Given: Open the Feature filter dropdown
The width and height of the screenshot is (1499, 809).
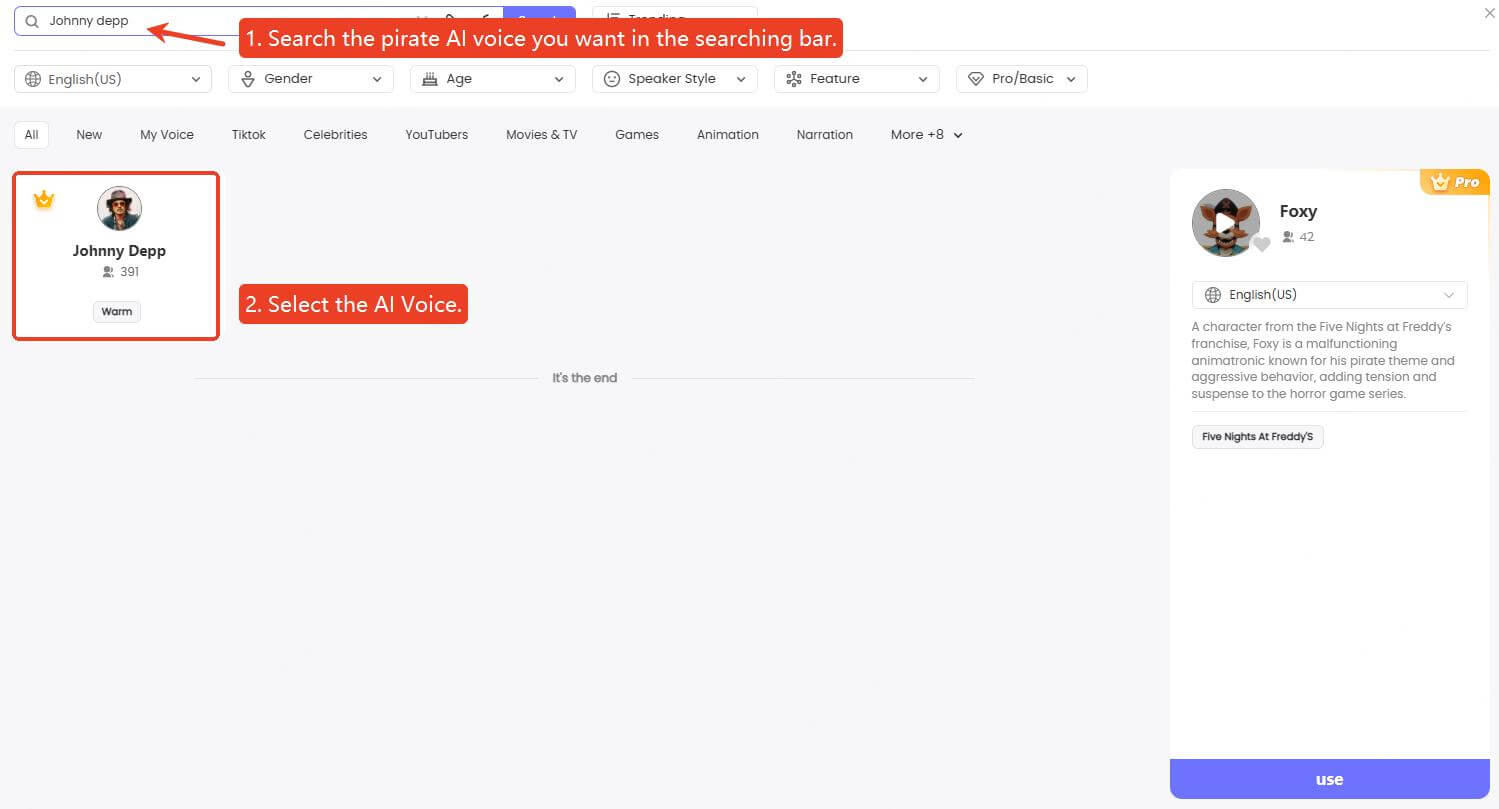Looking at the screenshot, I should (857, 79).
